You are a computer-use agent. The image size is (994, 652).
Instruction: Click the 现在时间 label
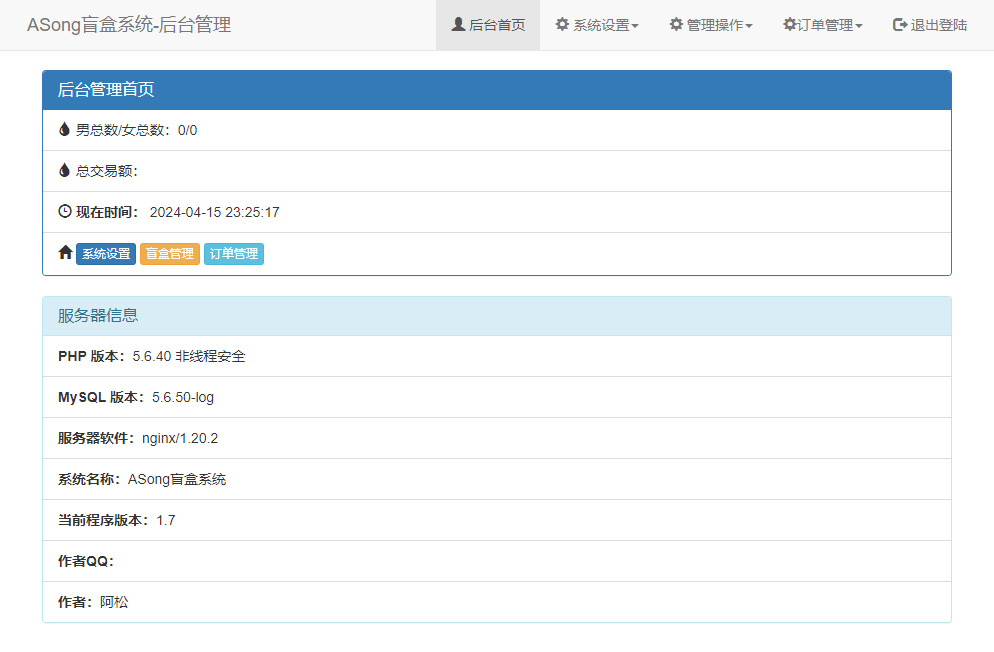click(107, 212)
